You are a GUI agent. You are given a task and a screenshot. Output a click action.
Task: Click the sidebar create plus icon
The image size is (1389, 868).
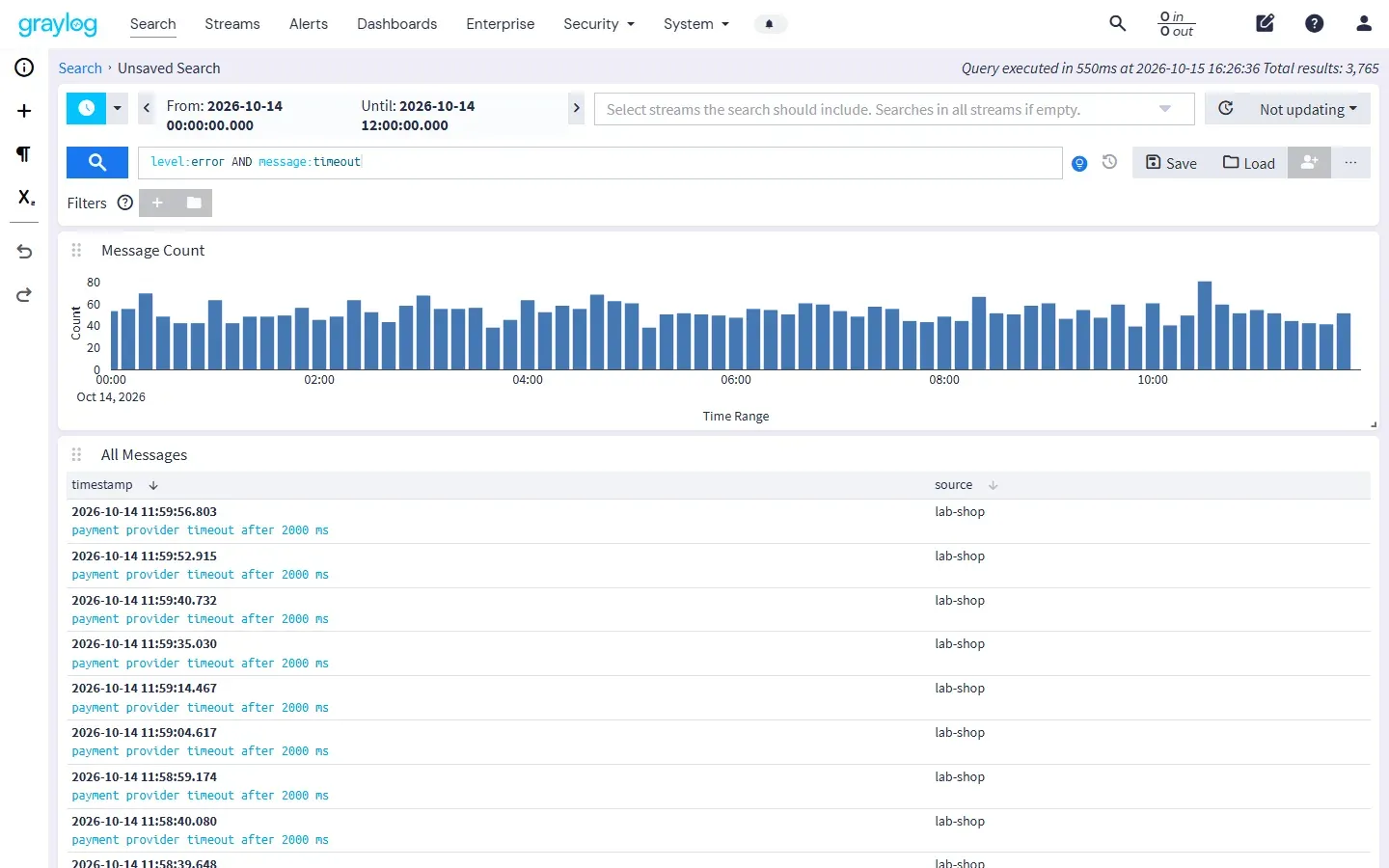(x=24, y=111)
